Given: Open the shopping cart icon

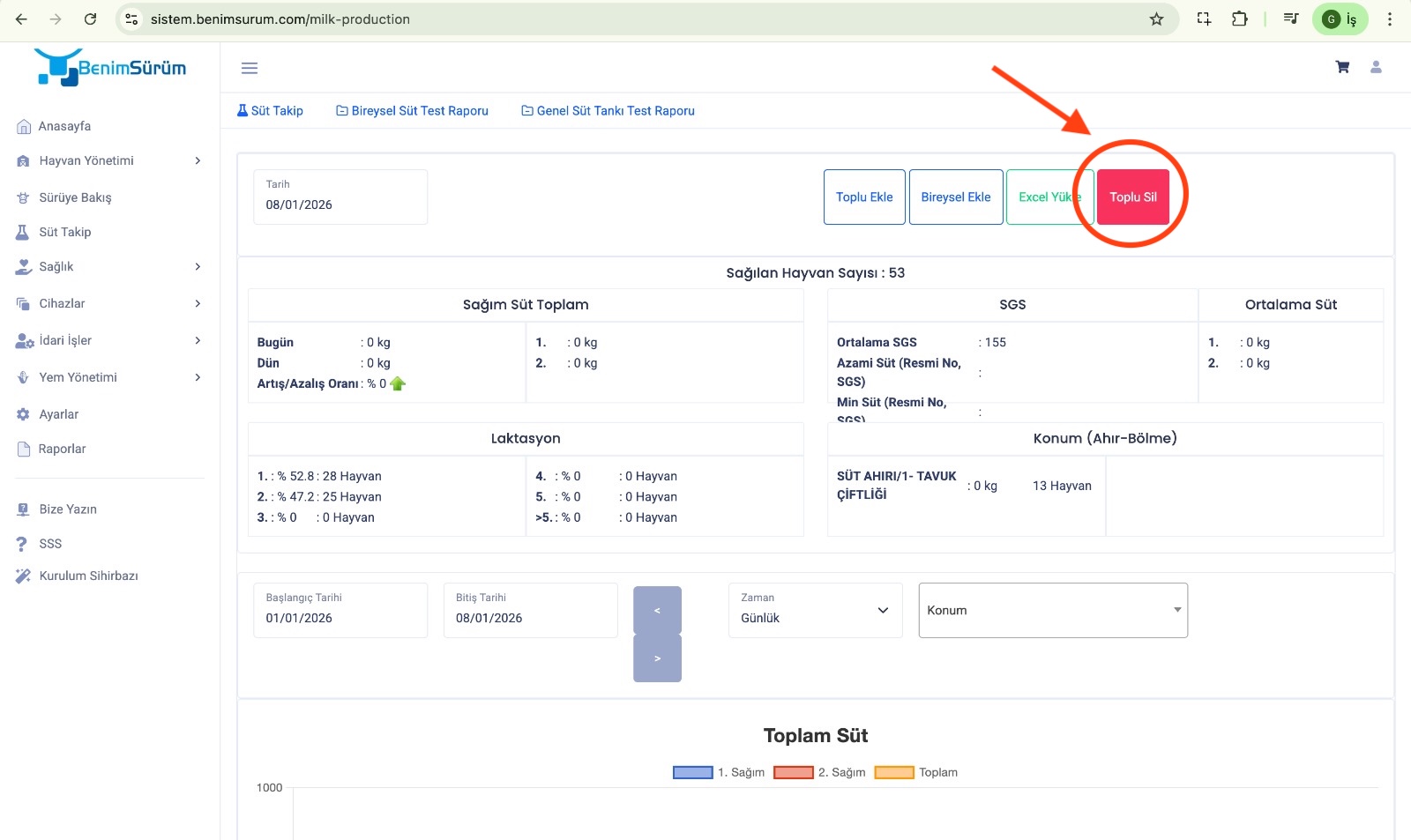Looking at the screenshot, I should [1342, 67].
